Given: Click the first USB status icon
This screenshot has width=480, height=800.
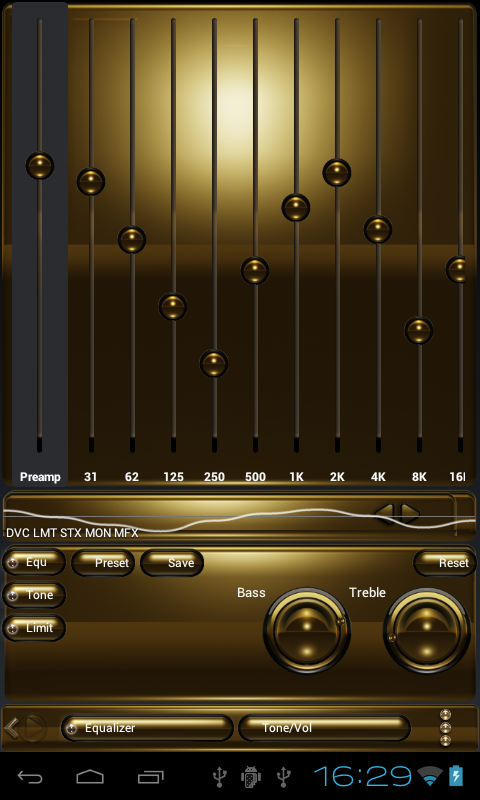Looking at the screenshot, I should tap(219, 777).
